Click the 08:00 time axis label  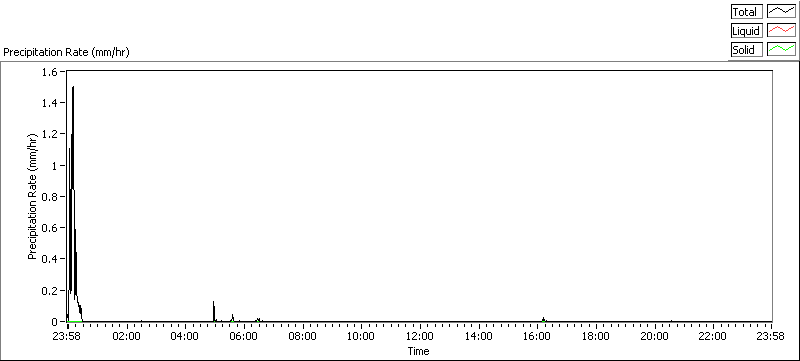coord(303,336)
